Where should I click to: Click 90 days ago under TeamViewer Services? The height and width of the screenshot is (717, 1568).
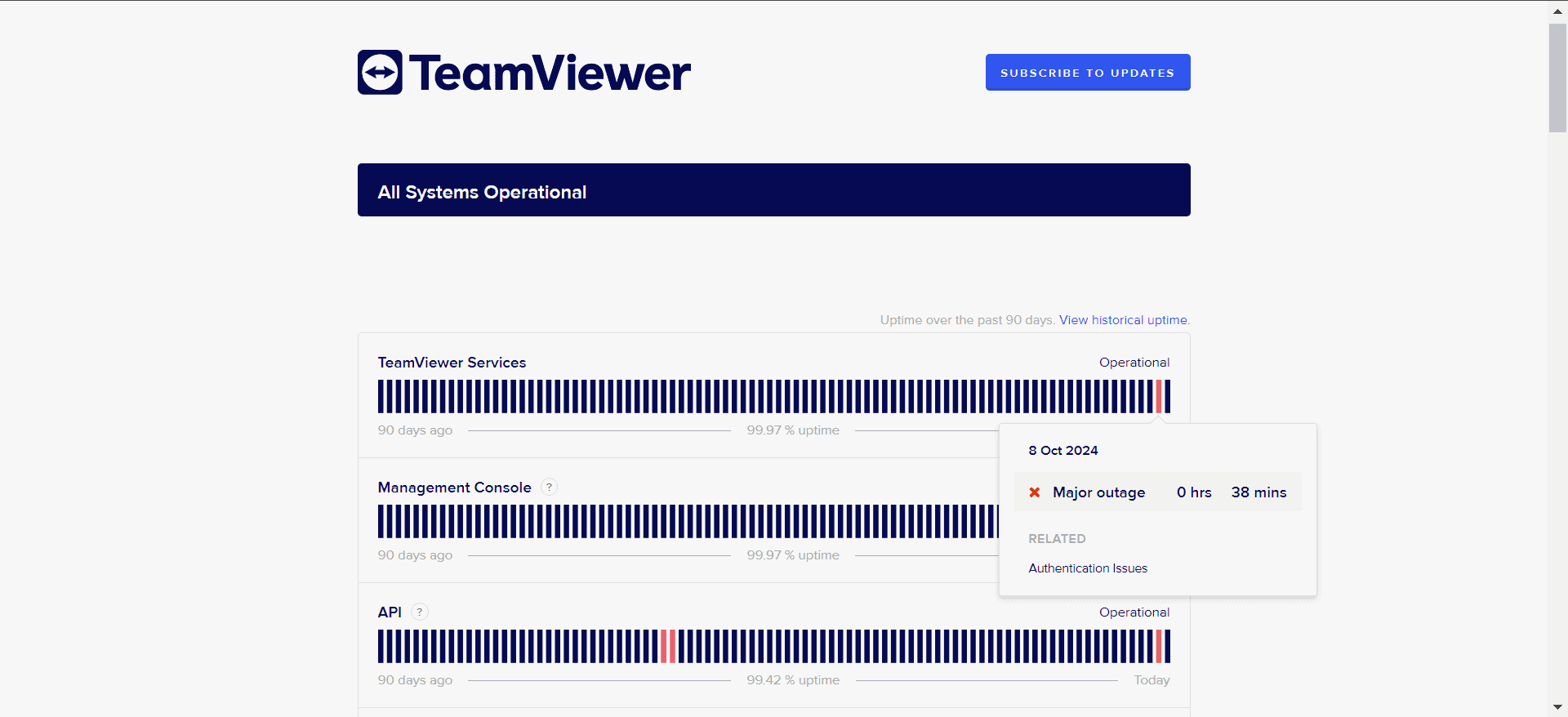tap(415, 430)
